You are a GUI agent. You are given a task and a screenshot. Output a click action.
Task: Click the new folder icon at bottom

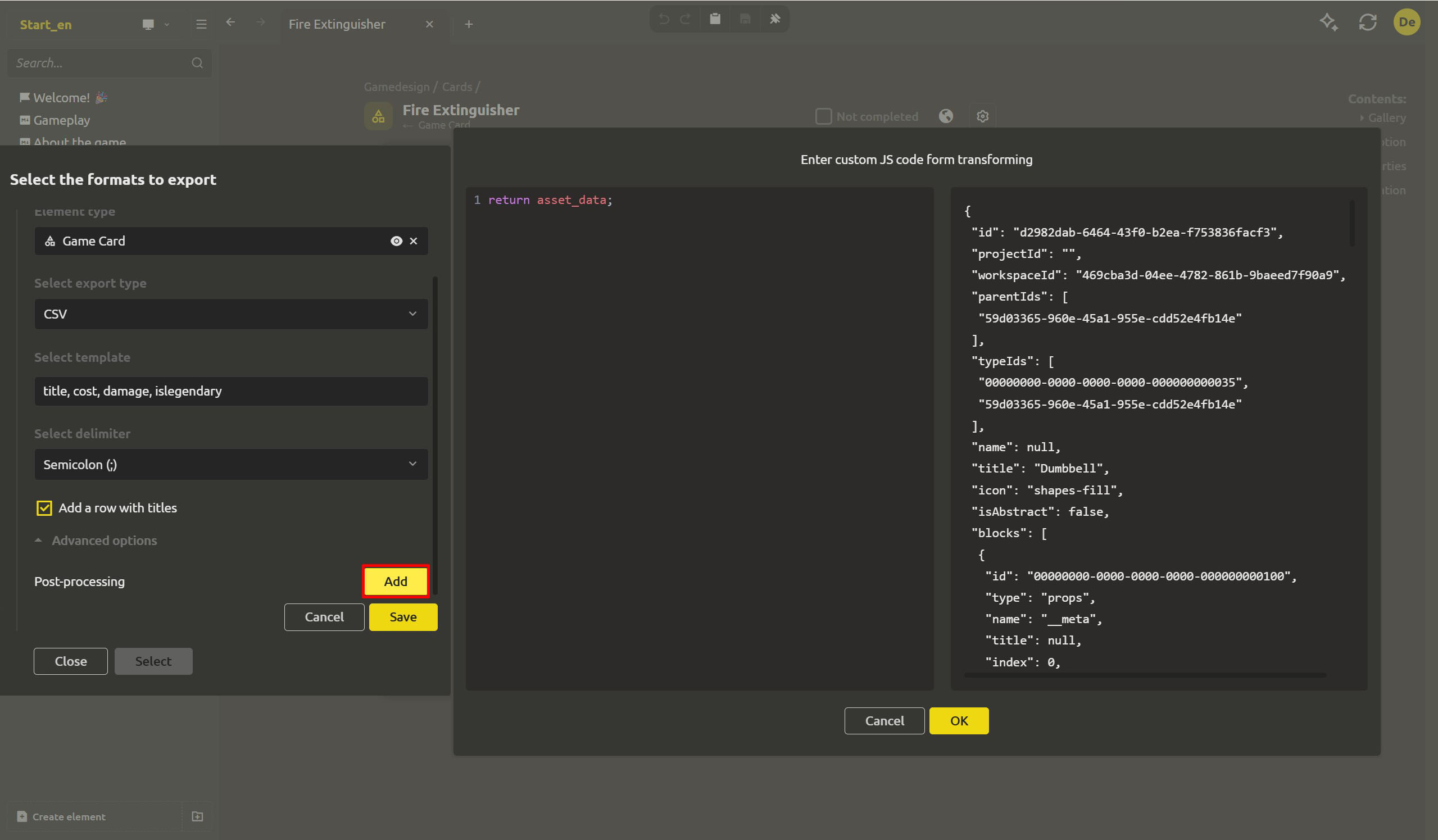(x=197, y=816)
